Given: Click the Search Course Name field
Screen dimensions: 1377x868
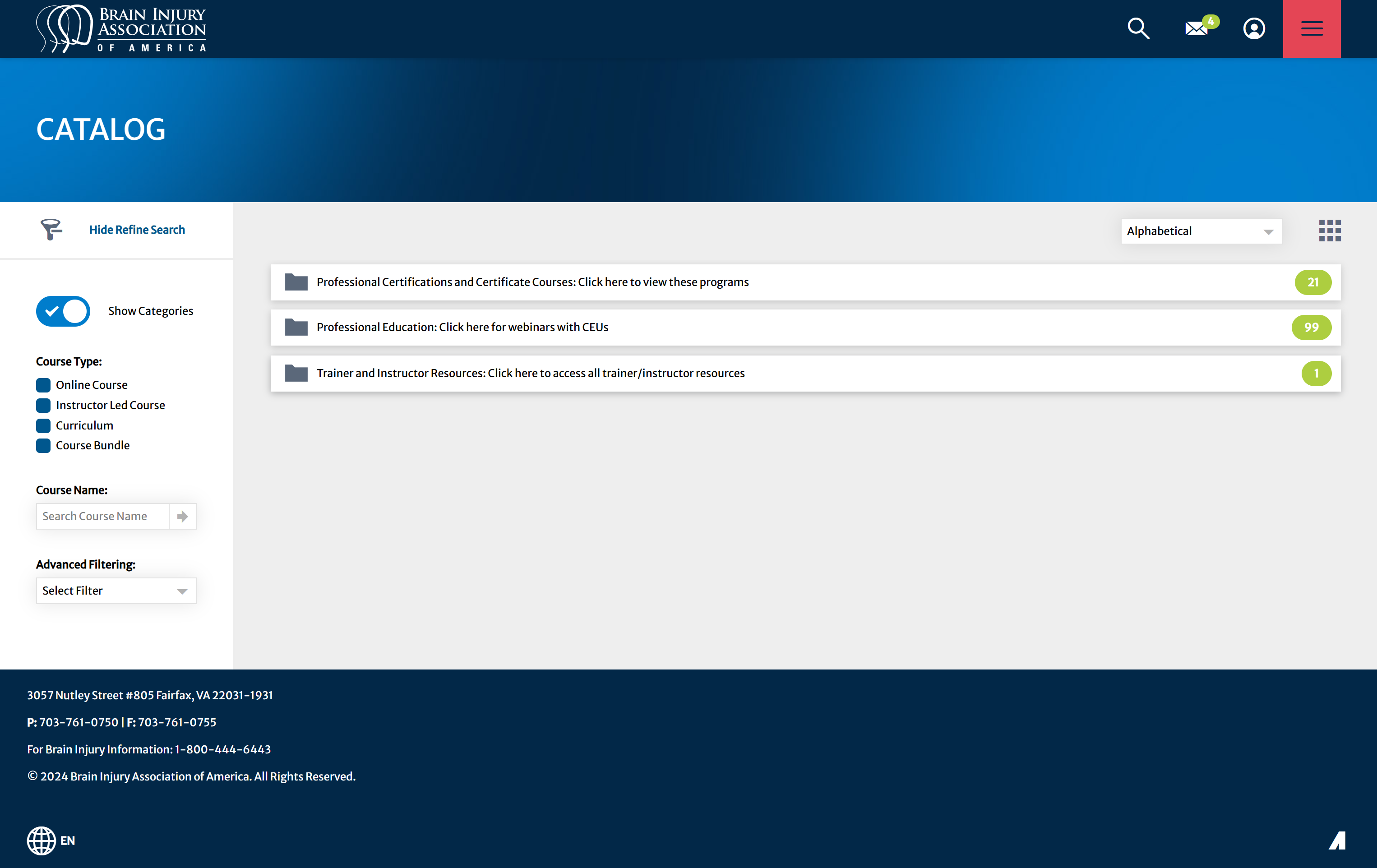Looking at the screenshot, I should 103,517.
